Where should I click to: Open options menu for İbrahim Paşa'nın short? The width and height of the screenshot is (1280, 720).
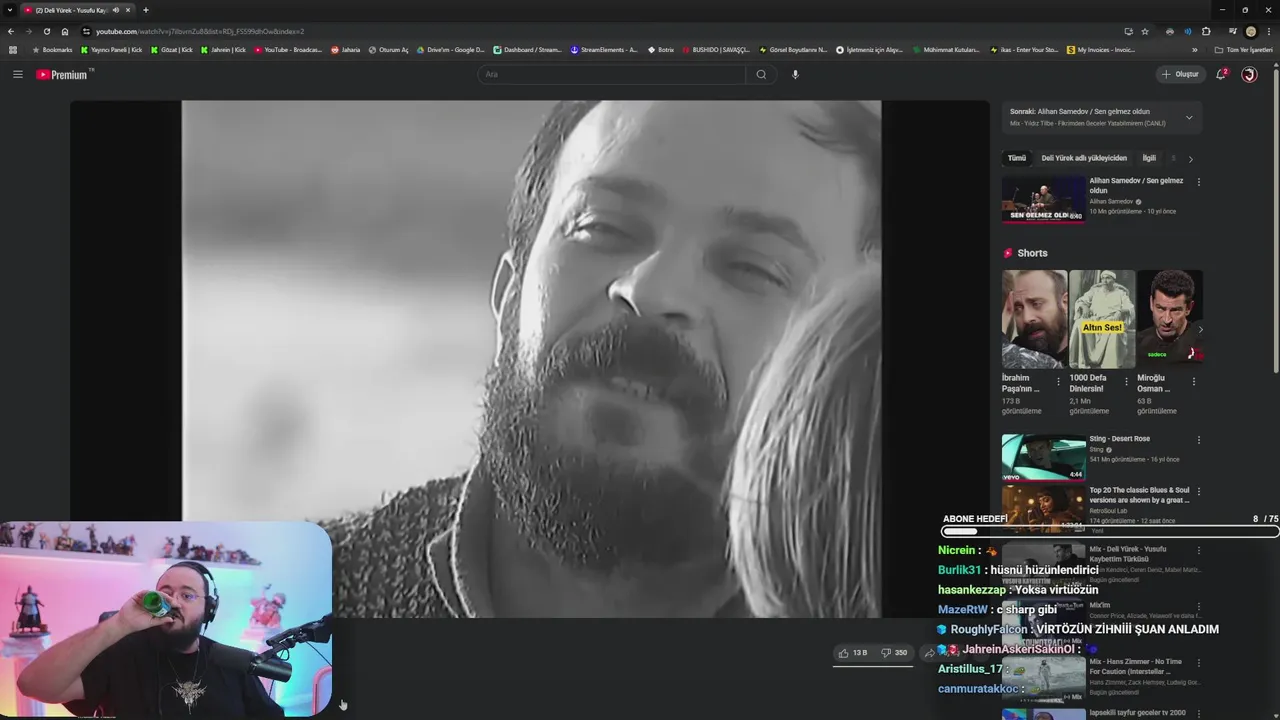tap(1059, 381)
